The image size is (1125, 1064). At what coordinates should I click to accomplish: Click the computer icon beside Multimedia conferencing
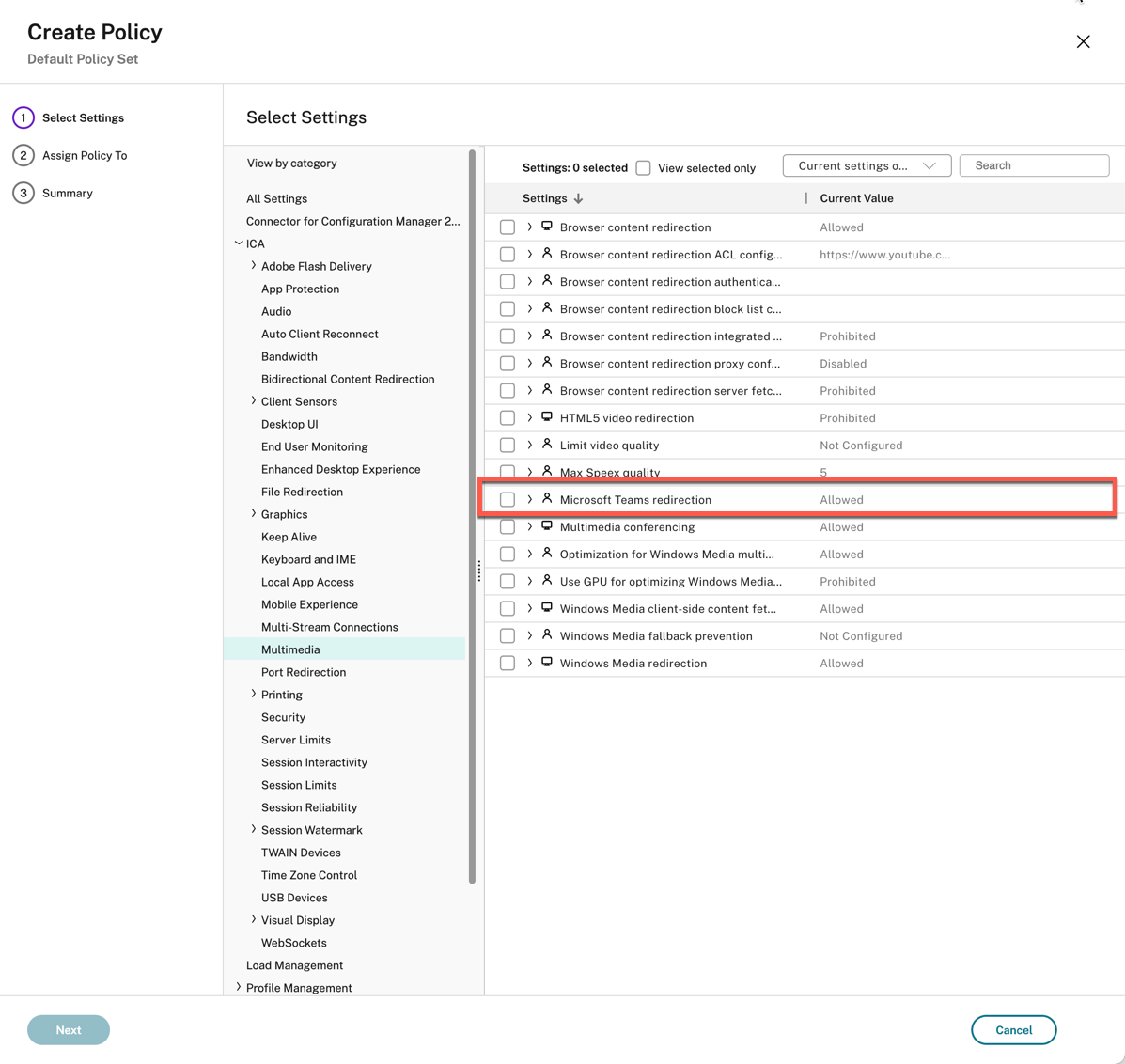point(547,526)
